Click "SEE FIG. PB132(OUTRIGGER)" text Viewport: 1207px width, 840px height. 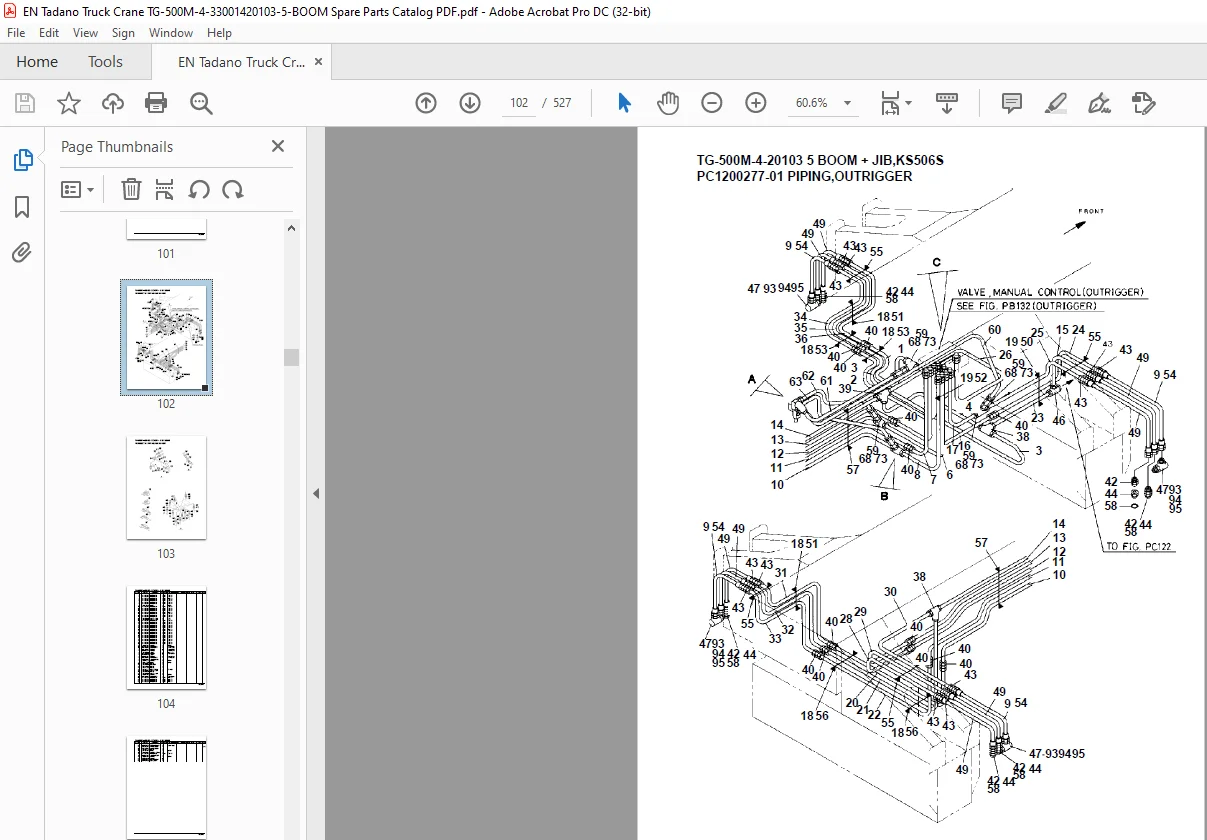click(x=1026, y=306)
